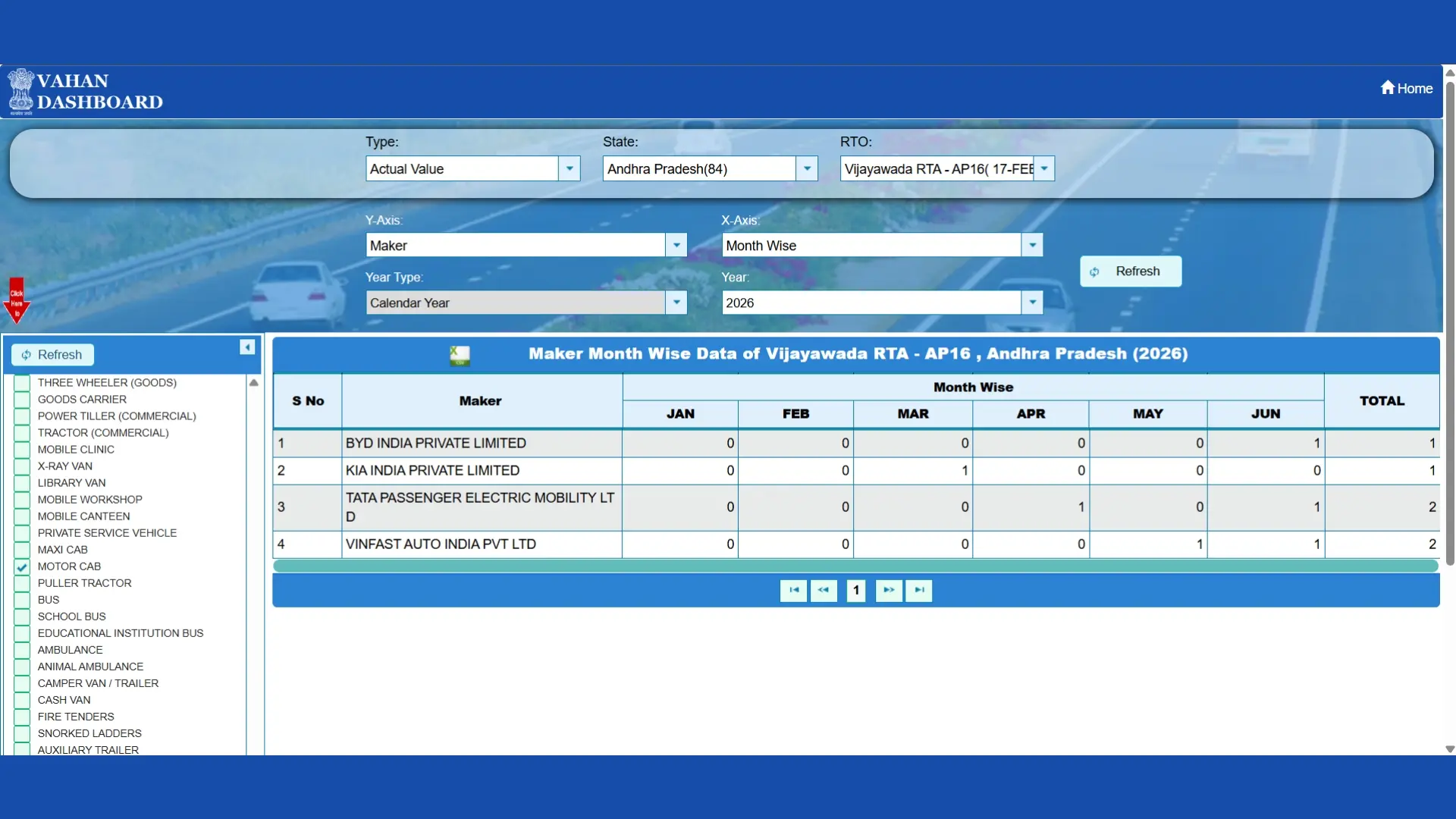Check FIRE TENDERS checkbox
The image size is (1456, 819).
22,717
